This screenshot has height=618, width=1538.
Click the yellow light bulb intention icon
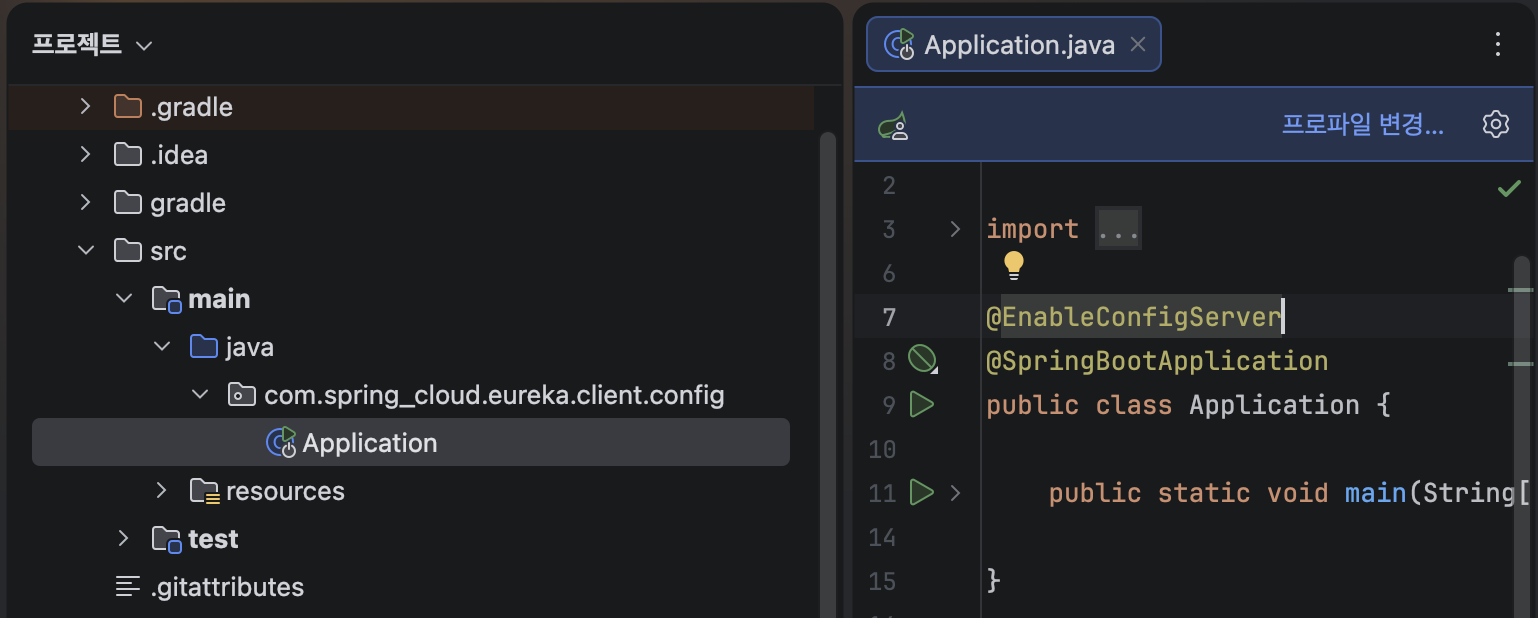(1013, 265)
